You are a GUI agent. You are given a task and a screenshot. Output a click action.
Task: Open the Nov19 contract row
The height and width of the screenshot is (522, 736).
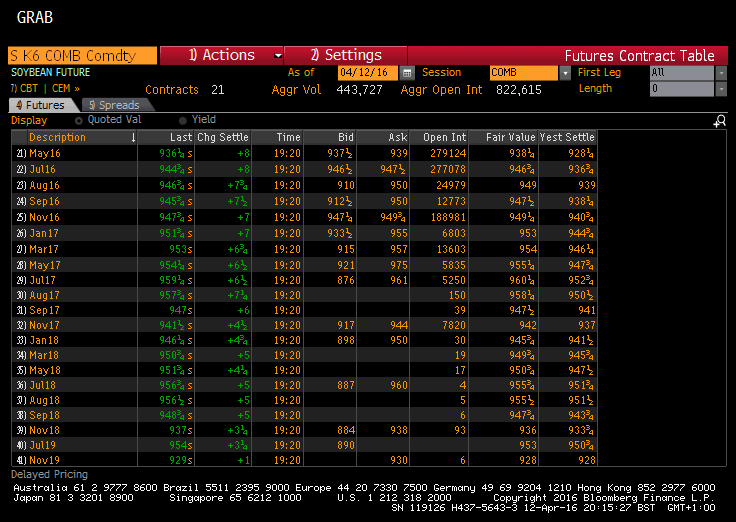pyautogui.click(x=304, y=460)
